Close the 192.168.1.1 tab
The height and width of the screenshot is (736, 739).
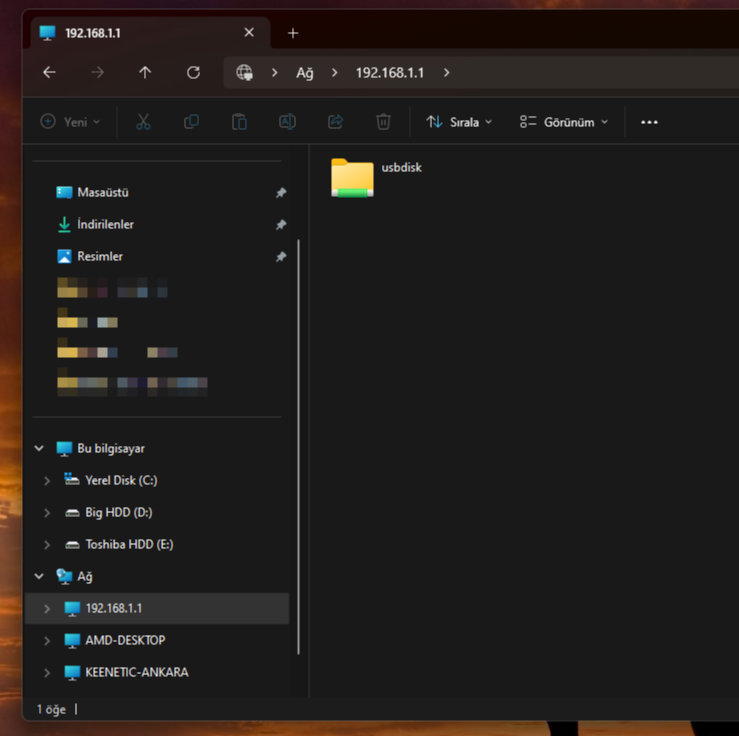click(x=249, y=32)
